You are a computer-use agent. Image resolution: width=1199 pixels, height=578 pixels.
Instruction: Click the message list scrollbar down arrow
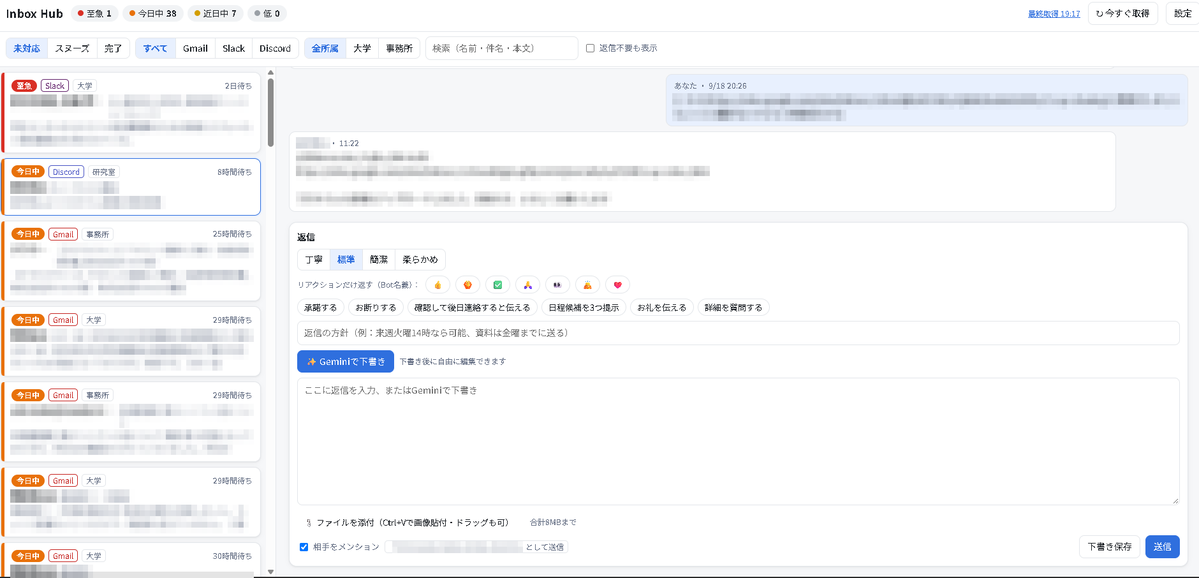(269, 572)
